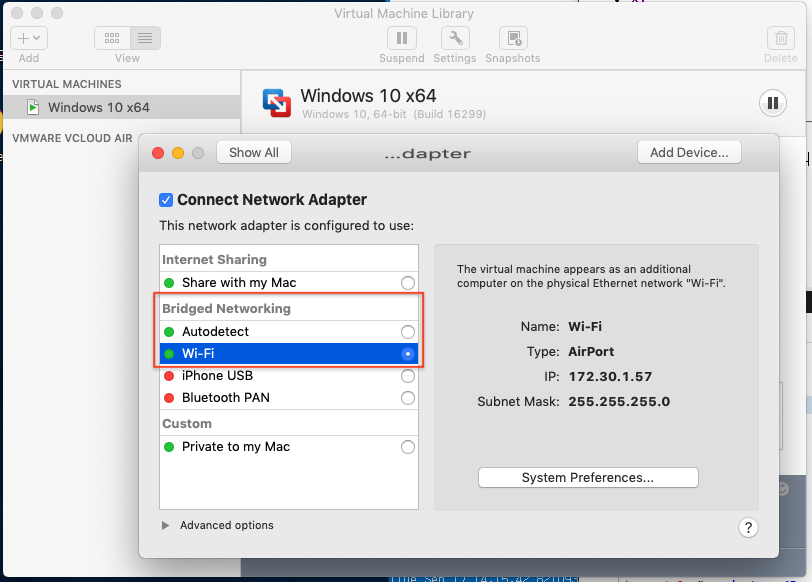The width and height of the screenshot is (812, 582).
Task: Switch to icon grid view
Action: click(x=112, y=38)
